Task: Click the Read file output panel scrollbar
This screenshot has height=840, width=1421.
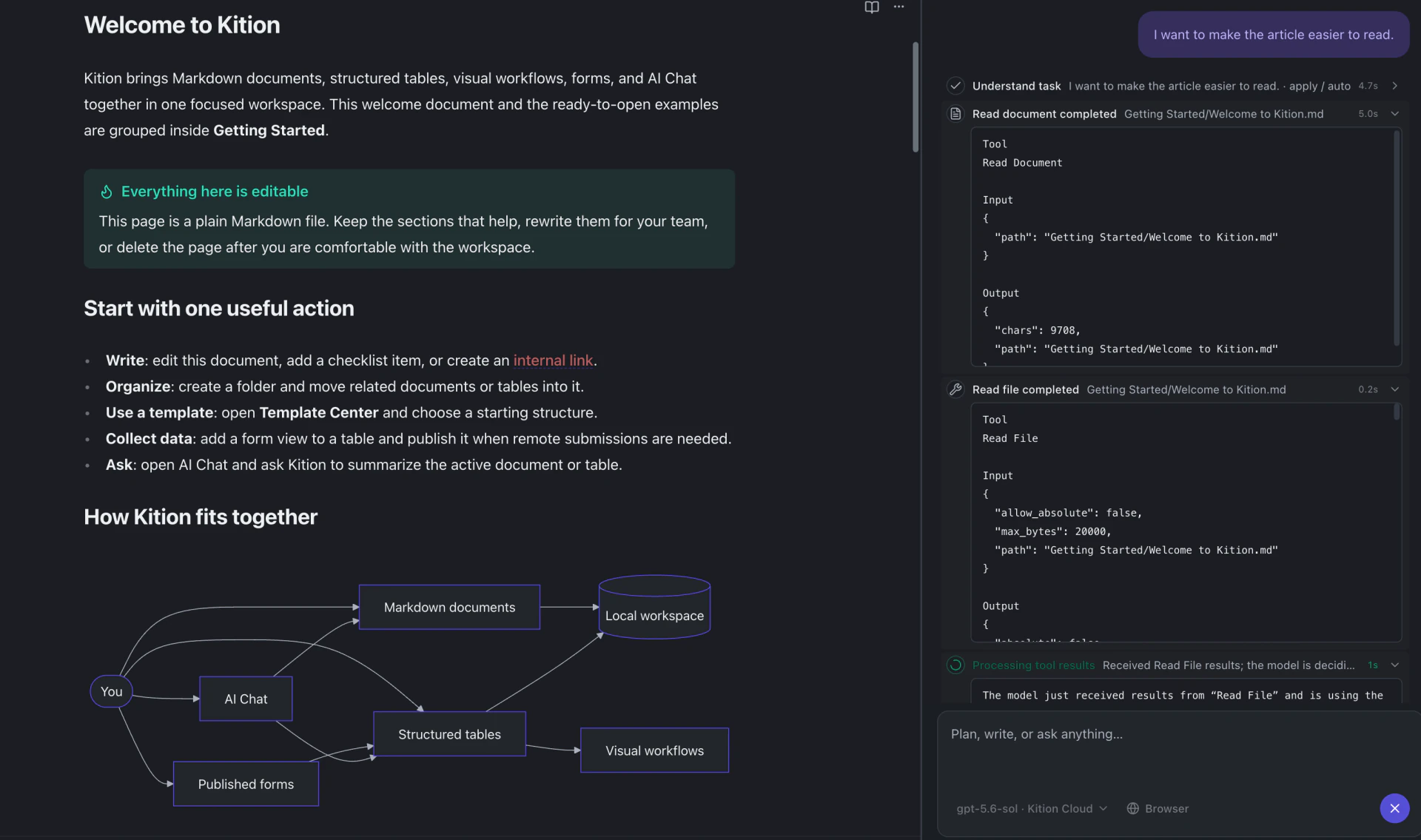Action: coord(1397,412)
